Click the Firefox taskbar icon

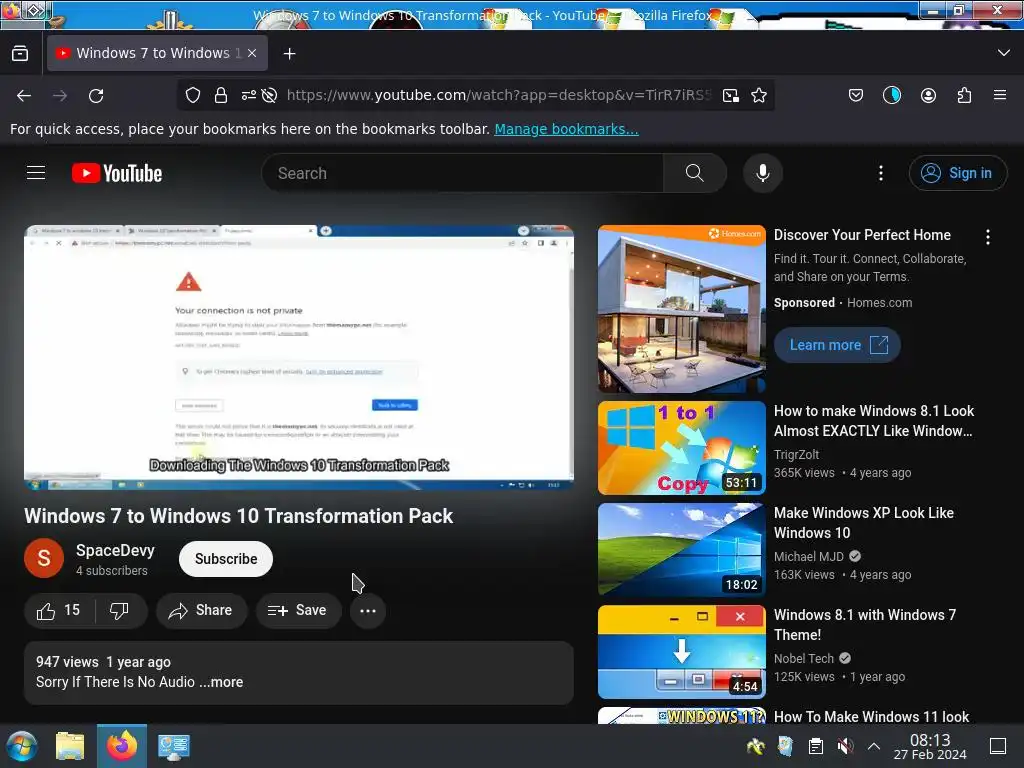[122, 746]
